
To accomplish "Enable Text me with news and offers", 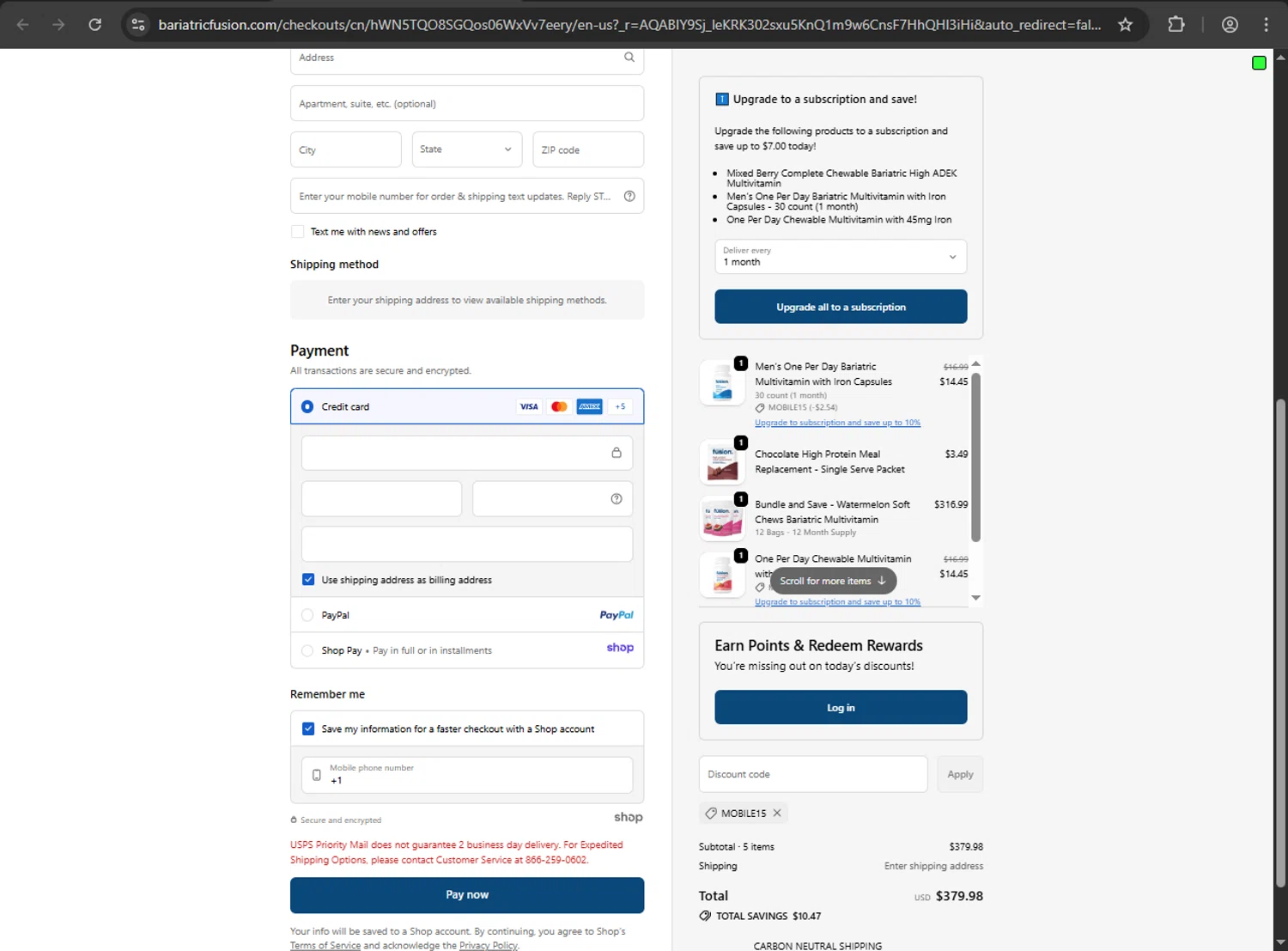I will 297,232.
